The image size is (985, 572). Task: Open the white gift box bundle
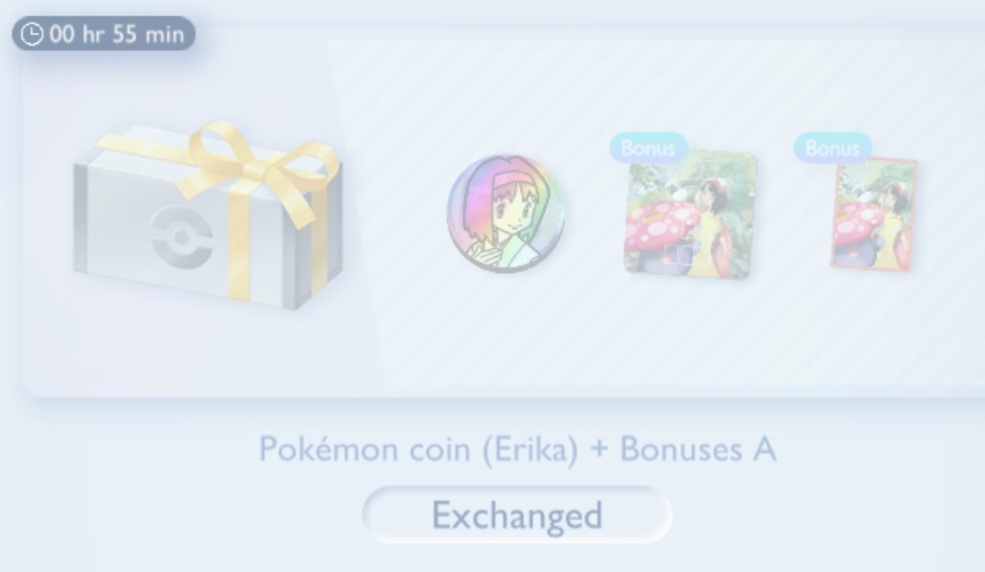tap(207, 215)
